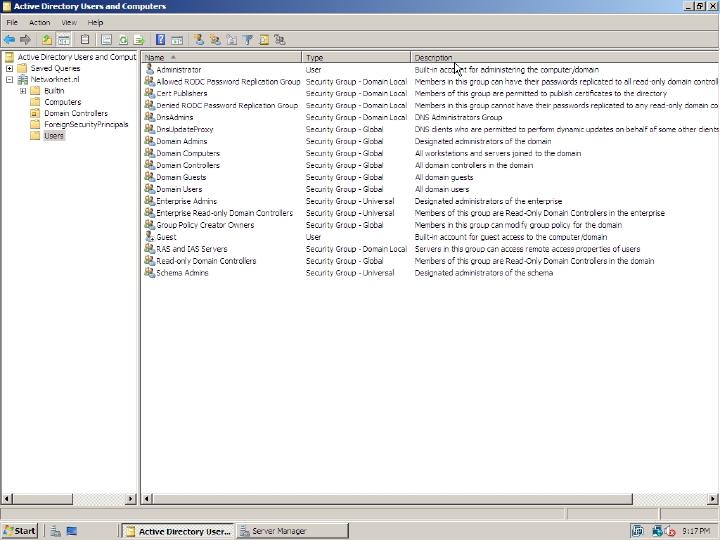Toggle the show/hide console tree icon
The image size is (720, 540).
click(64, 40)
